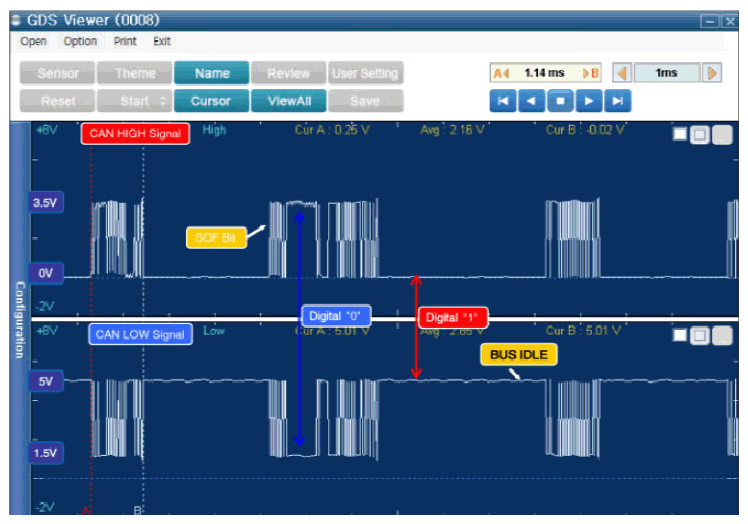Skip to the last waveform frame

tap(618, 101)
